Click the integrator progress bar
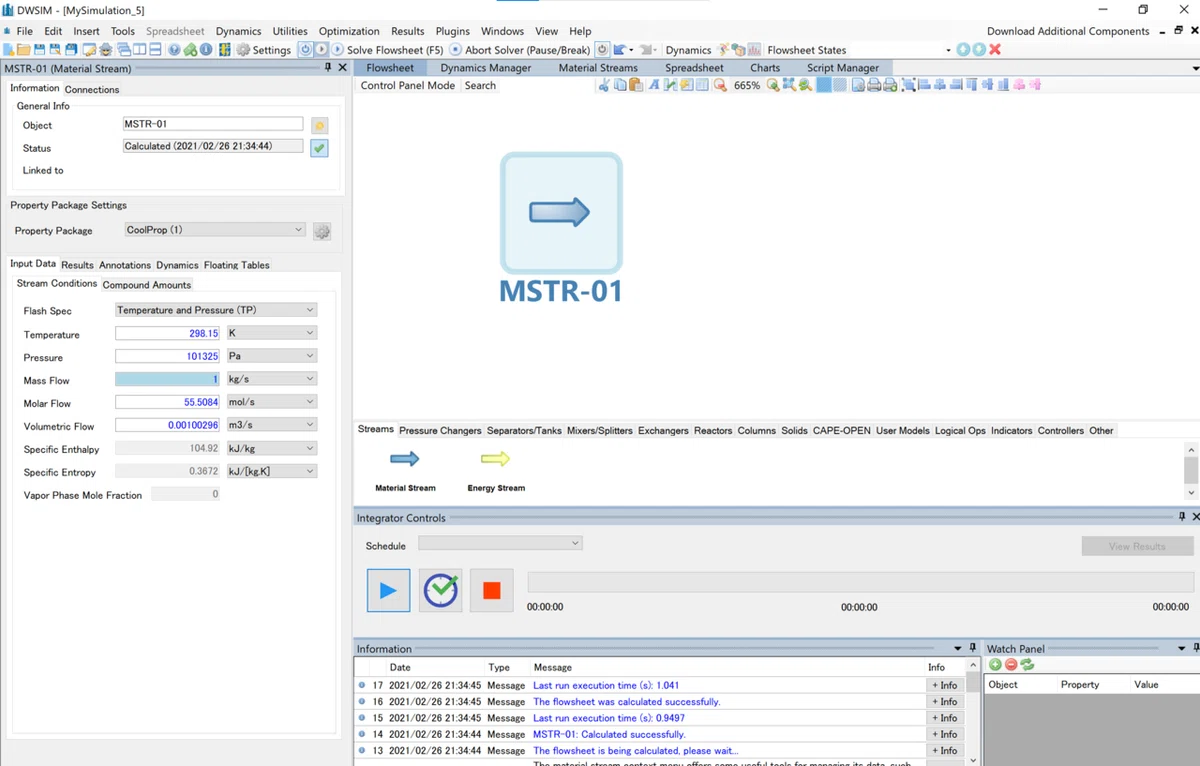Viewport: 1200px width, 766px height. point(860,582)
